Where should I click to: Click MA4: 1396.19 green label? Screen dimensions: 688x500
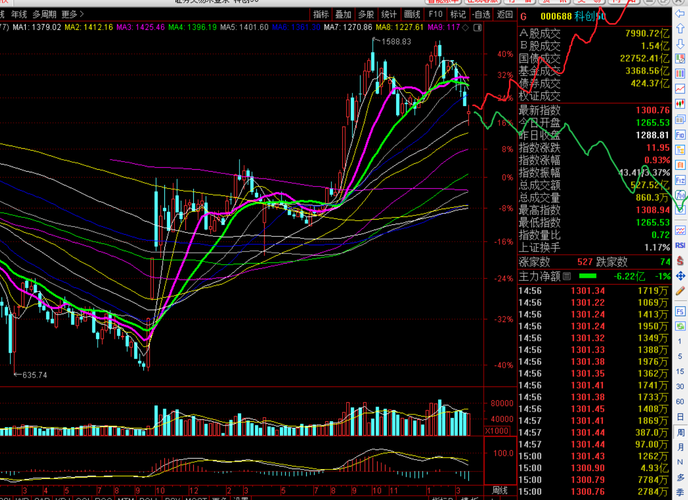193,27
